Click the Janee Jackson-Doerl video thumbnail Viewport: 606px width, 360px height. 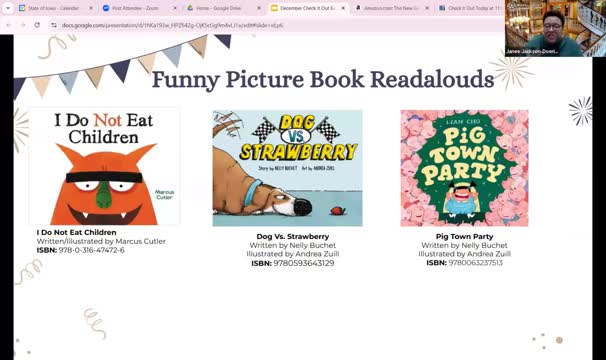(x=555, y=29)
